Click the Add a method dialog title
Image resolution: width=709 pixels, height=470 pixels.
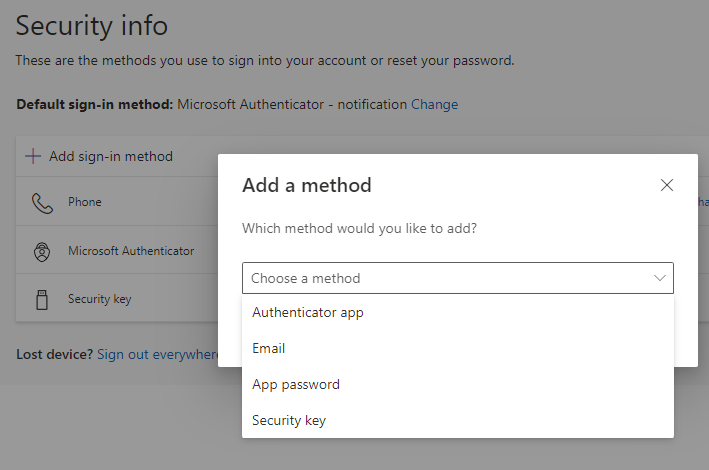307,185
